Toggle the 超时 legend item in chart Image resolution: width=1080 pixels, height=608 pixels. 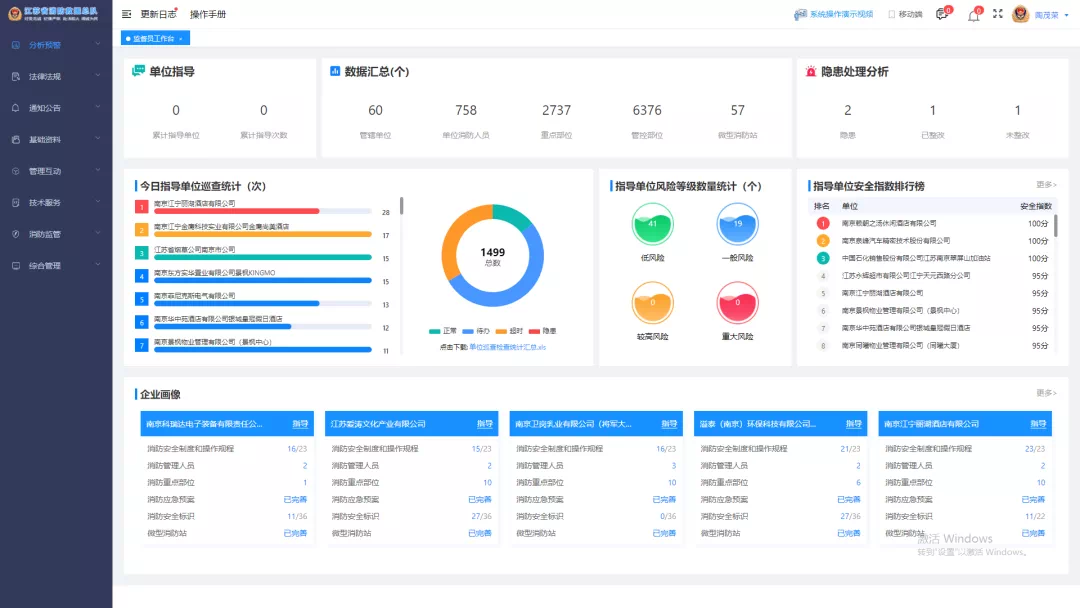pyautogui.click(x=509, y=331)
